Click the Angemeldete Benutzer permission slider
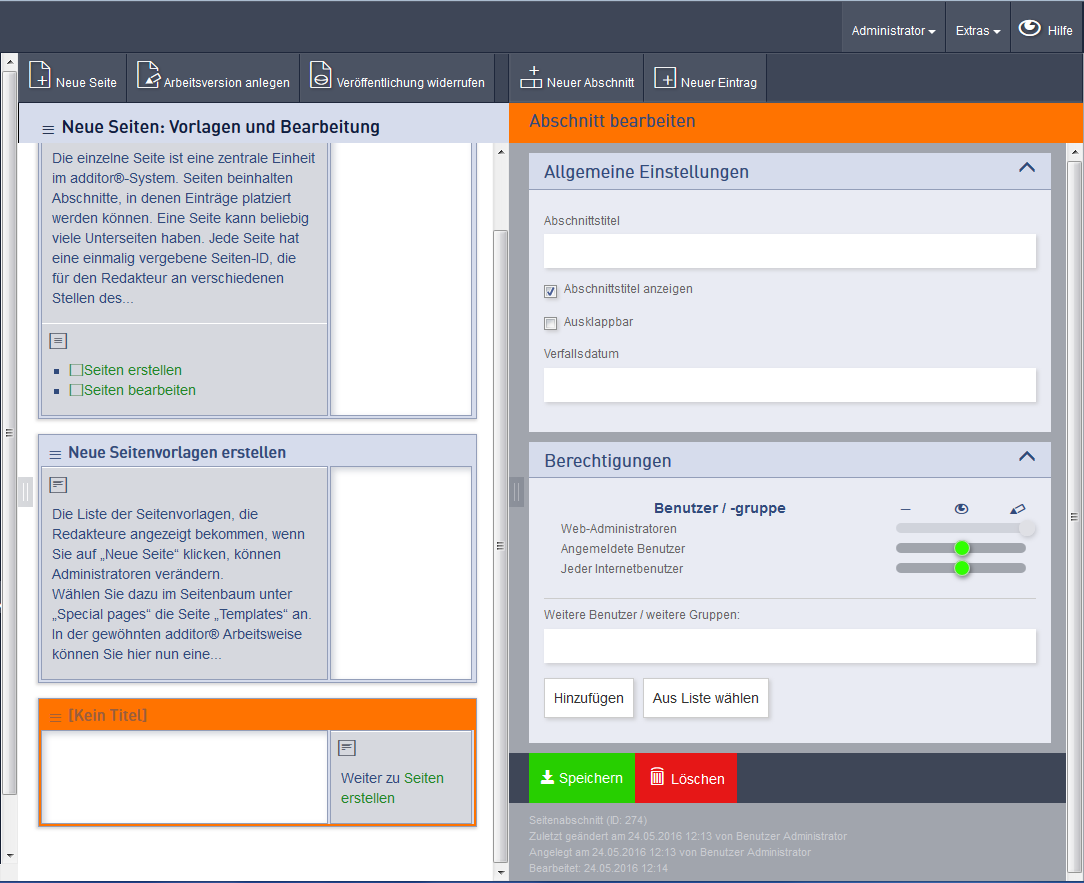 tap(962, 548)
